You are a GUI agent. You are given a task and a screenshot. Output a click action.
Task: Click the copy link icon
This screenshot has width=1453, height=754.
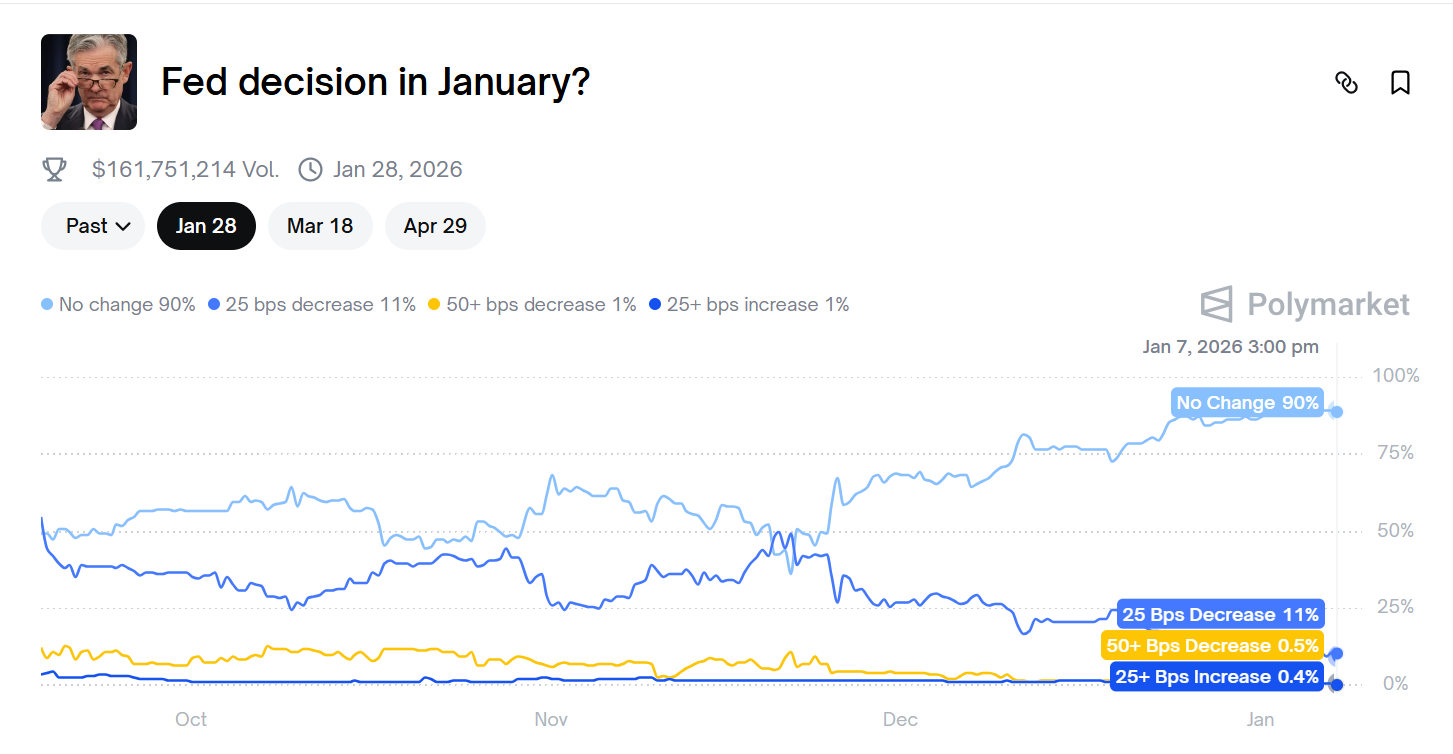click(x=1346, y=83)
